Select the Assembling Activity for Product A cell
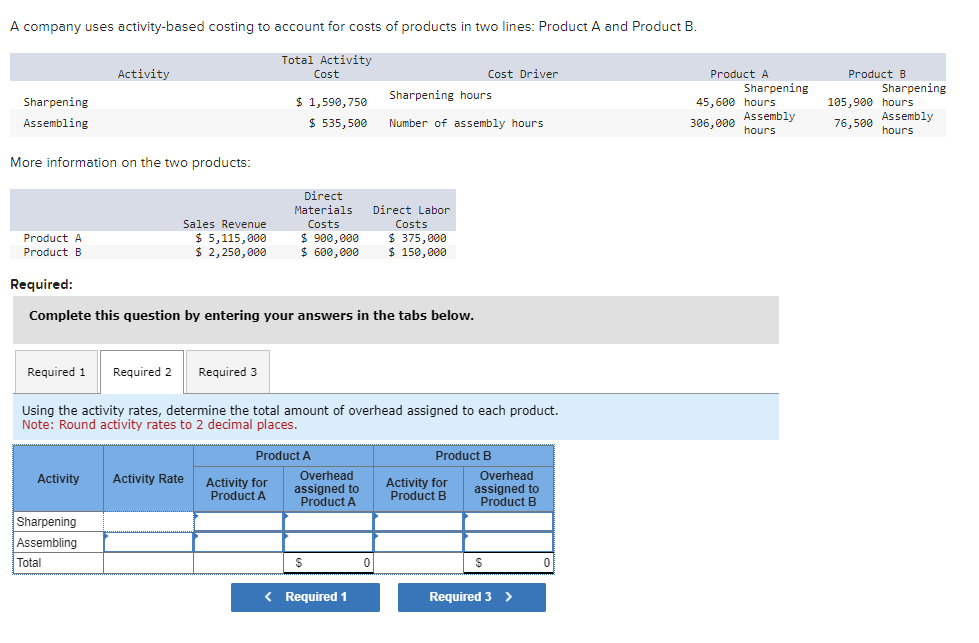The height and width of the screenshot is (643, 979). (x=237, y=542)
